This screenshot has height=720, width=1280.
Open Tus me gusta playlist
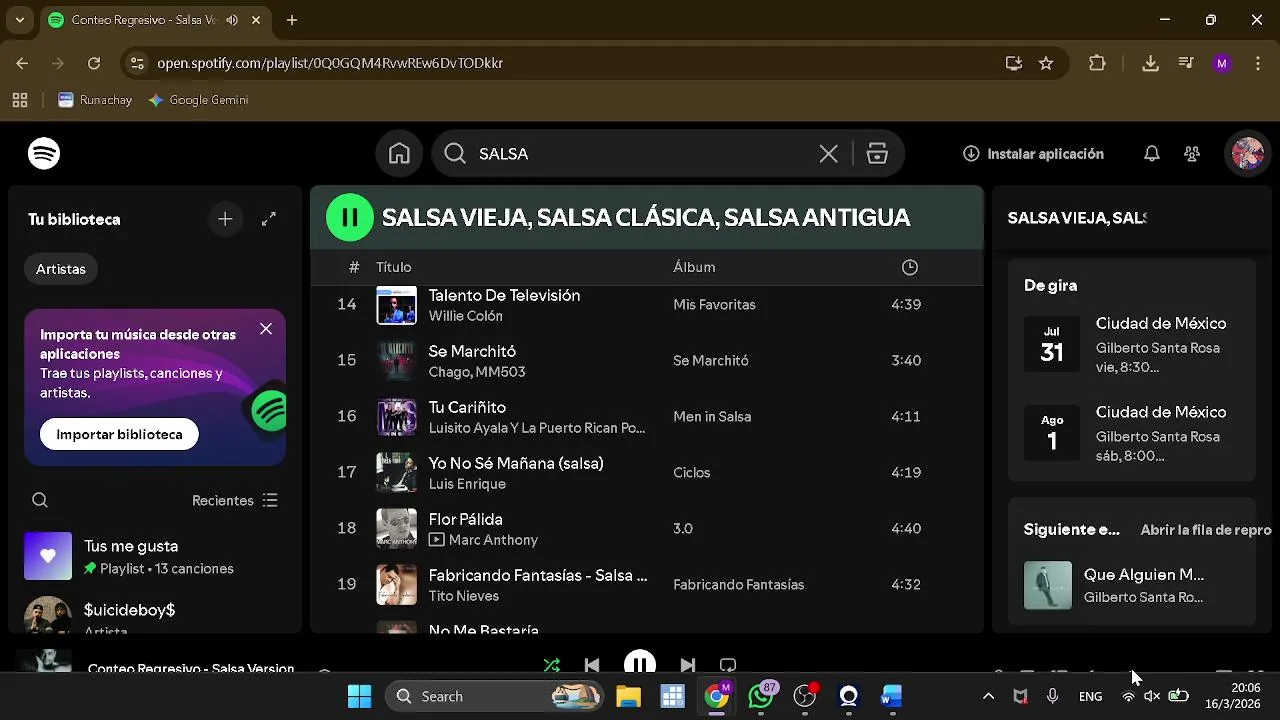coord(156,556)
